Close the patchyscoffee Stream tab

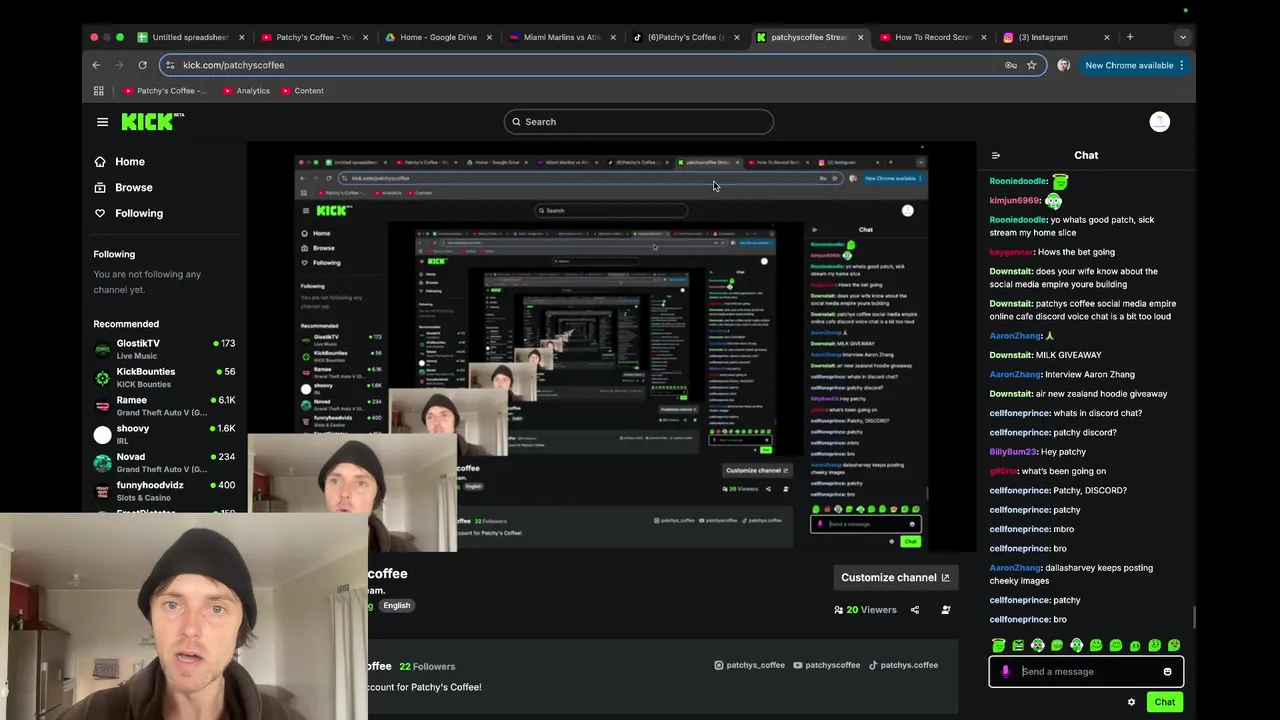[860, 37]
